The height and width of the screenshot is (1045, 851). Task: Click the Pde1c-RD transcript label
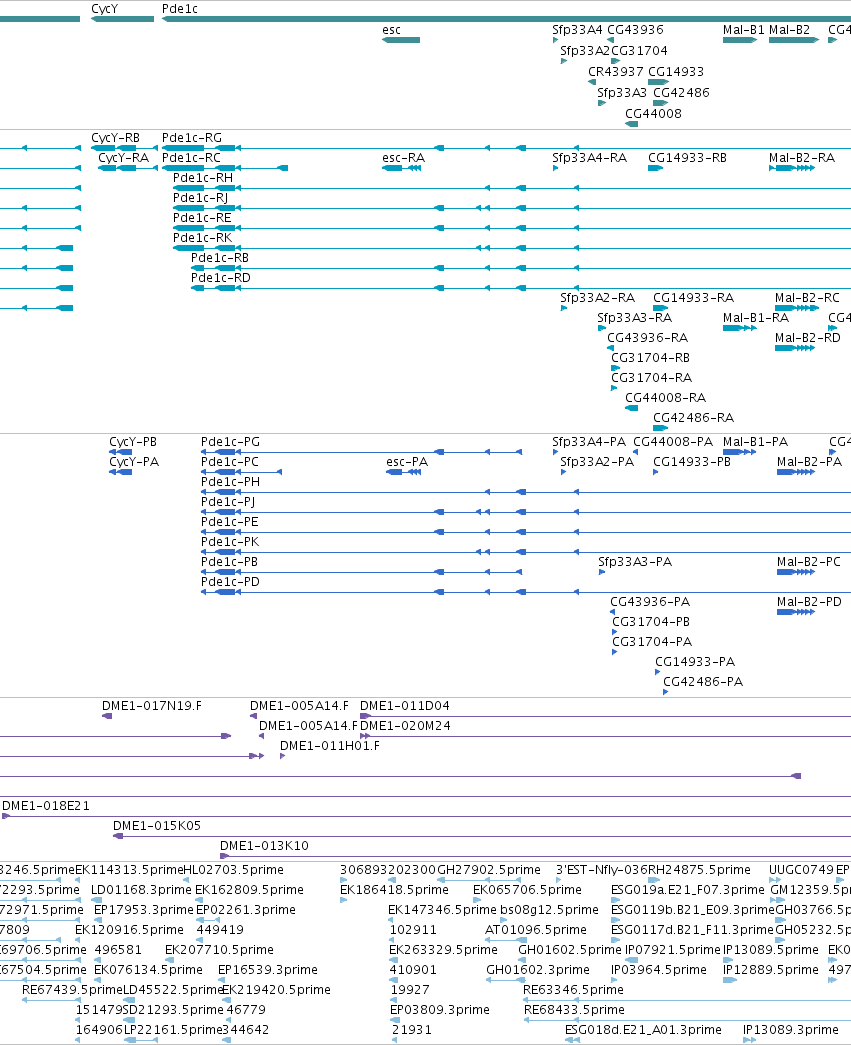[221, 277]
